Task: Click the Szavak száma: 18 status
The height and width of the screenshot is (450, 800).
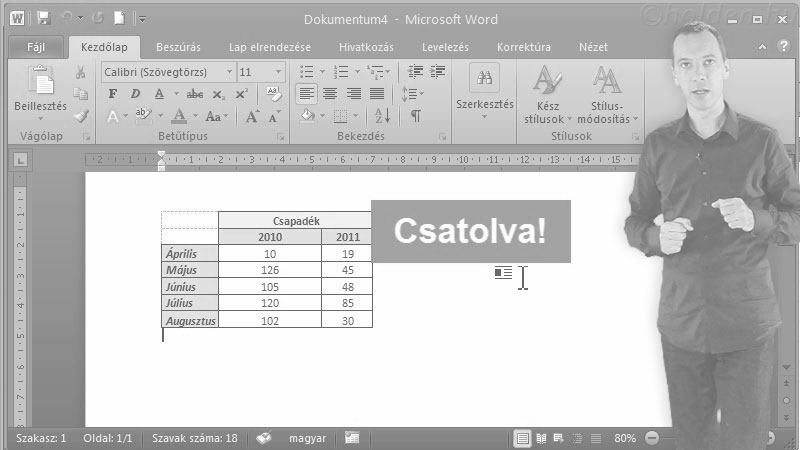Action: tap(194, 438)
